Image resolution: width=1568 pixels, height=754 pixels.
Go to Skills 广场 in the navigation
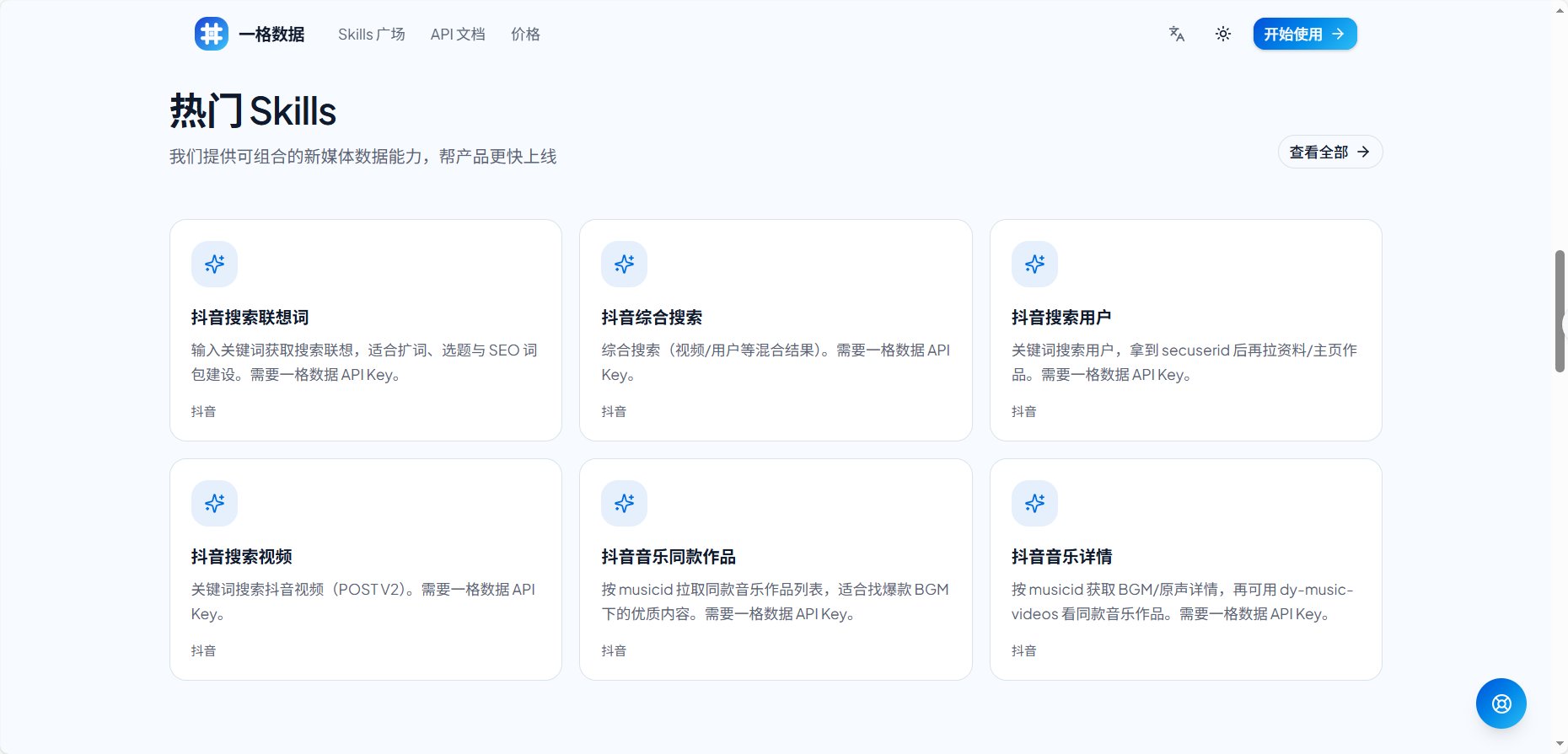(x=372, y=35)
